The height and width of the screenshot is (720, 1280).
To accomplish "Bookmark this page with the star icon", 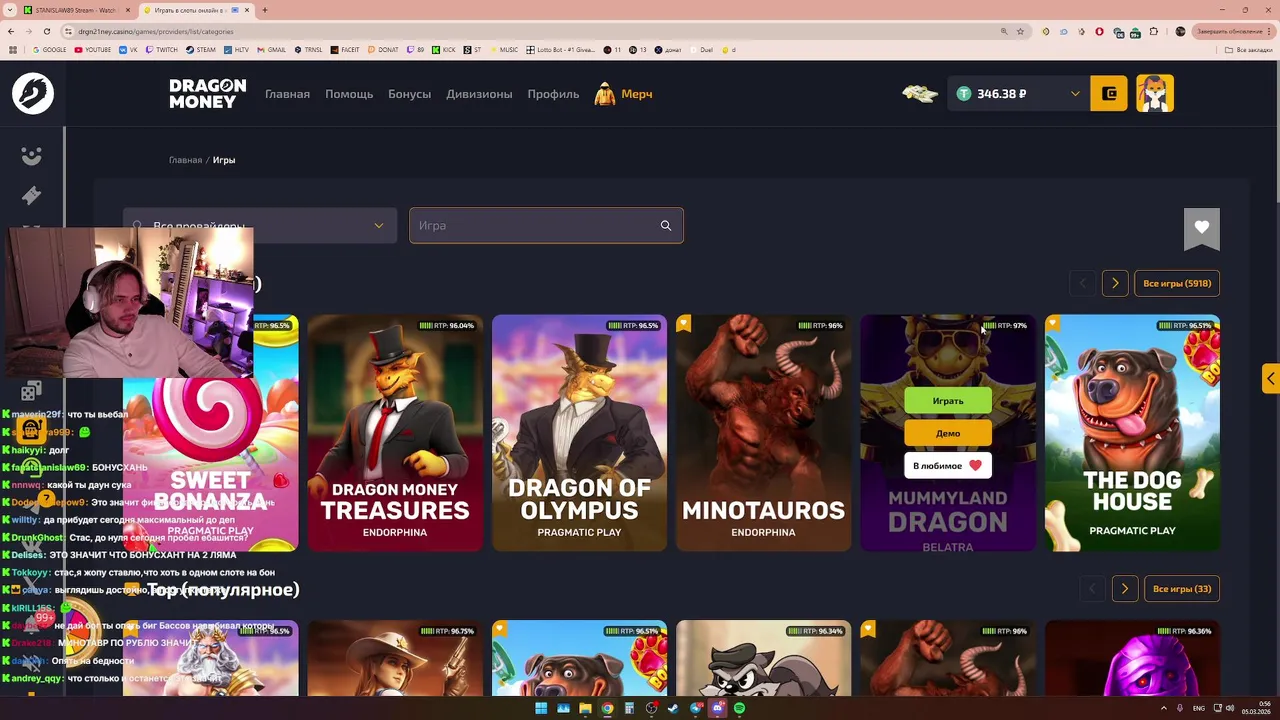I will tap(1020, 31).
